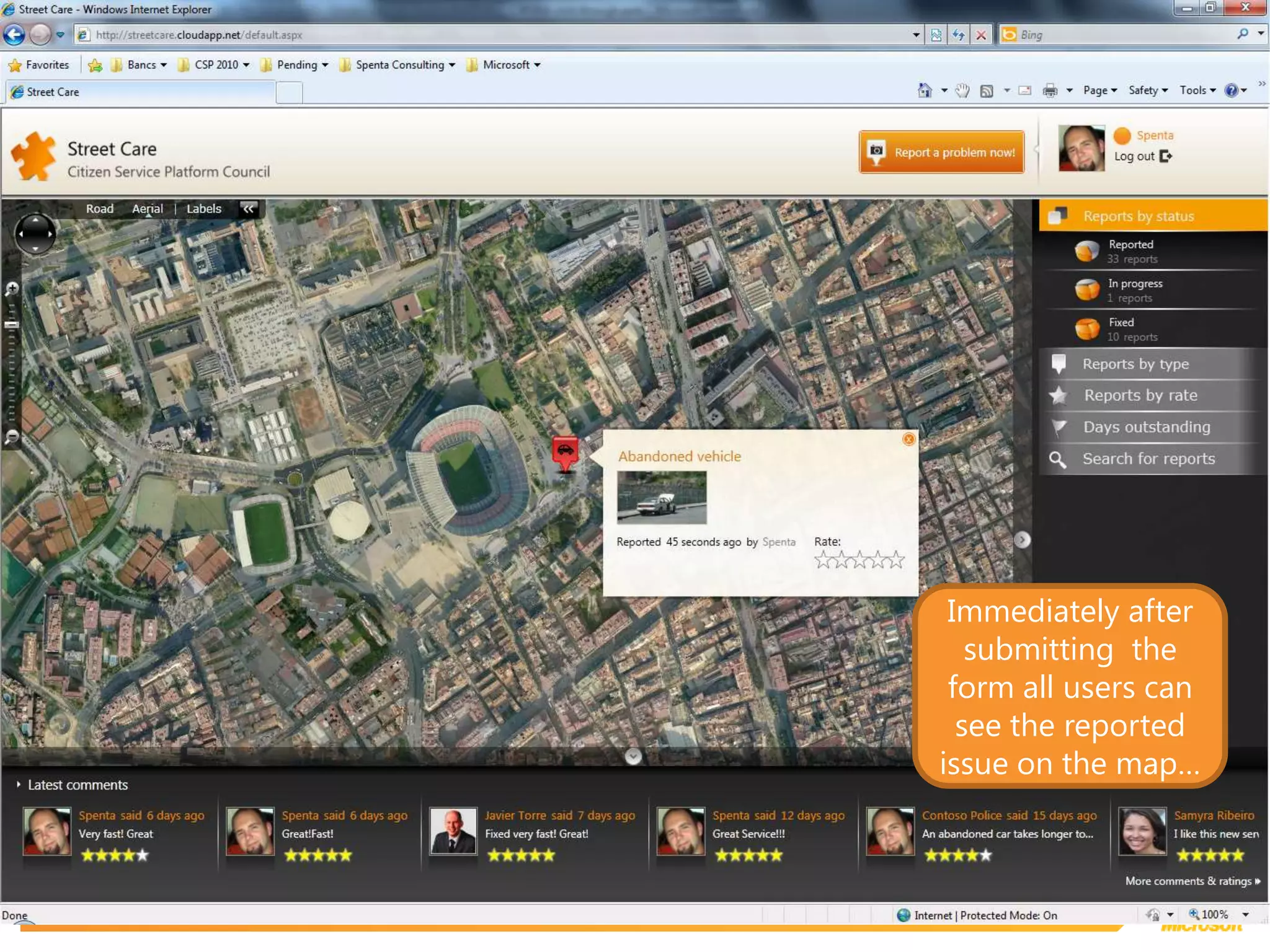Open the Spenta Consulting favorites folder
This screenshot has height=952, width=1270.
click(397, 65)
